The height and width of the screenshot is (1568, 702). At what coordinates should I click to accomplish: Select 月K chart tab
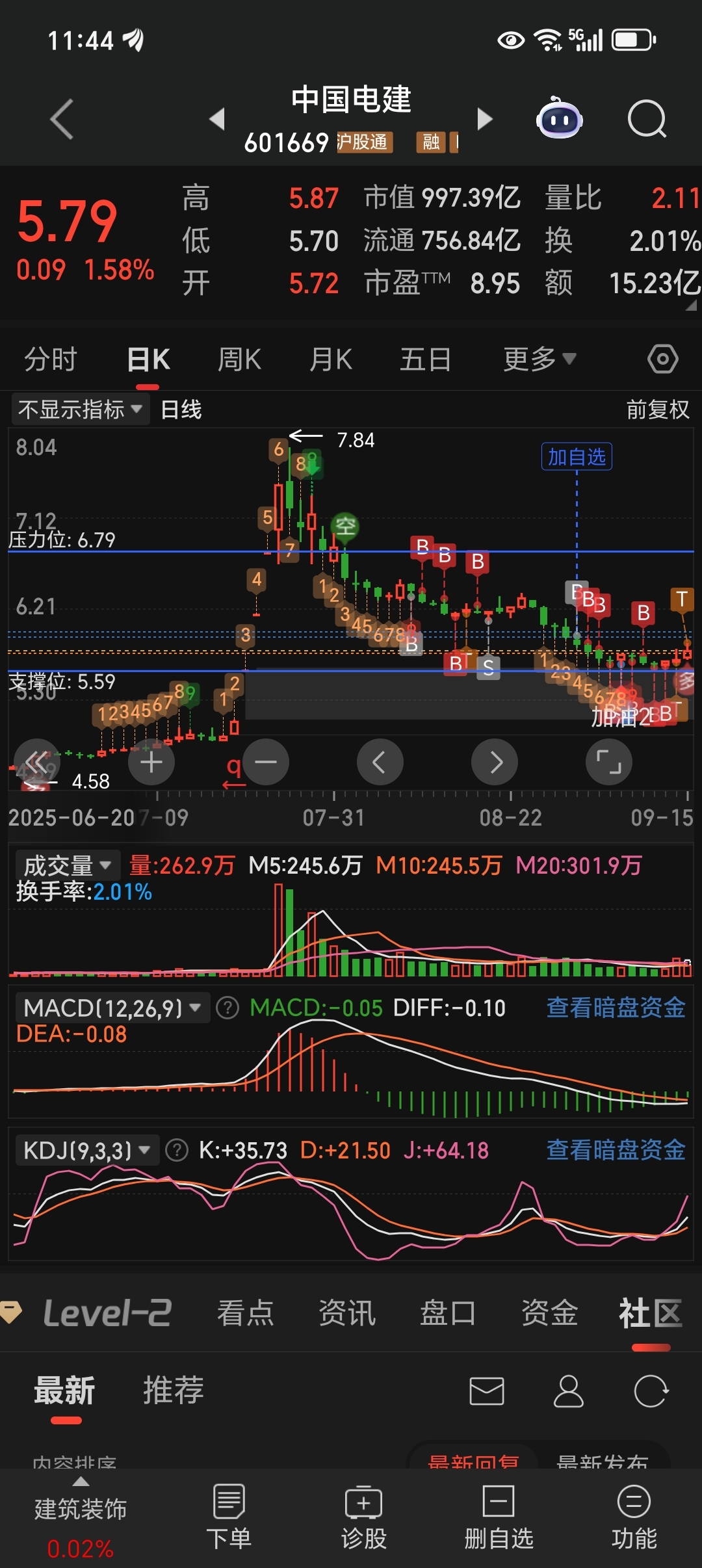tap(331, 359)
